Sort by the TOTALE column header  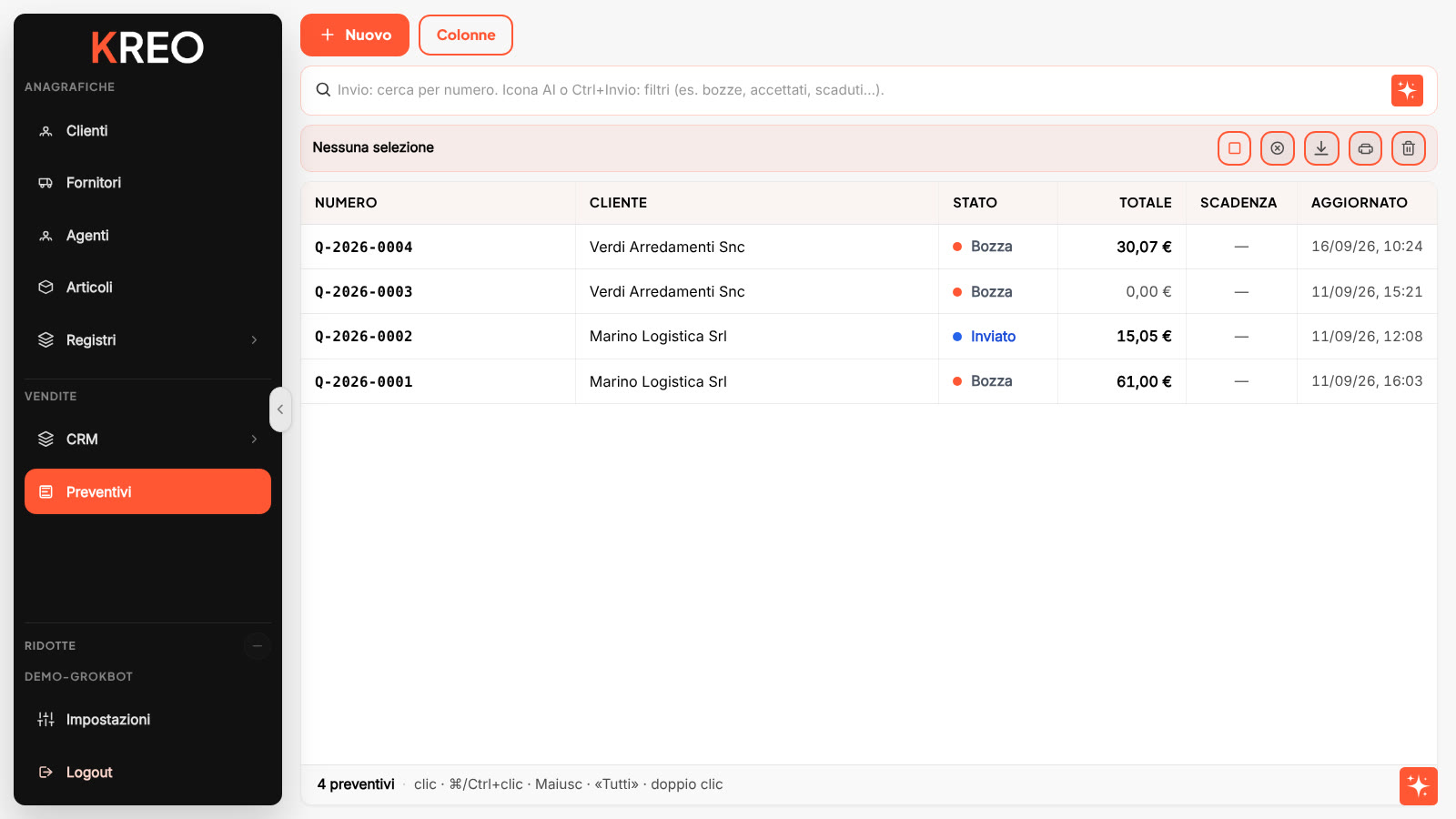1145,203
